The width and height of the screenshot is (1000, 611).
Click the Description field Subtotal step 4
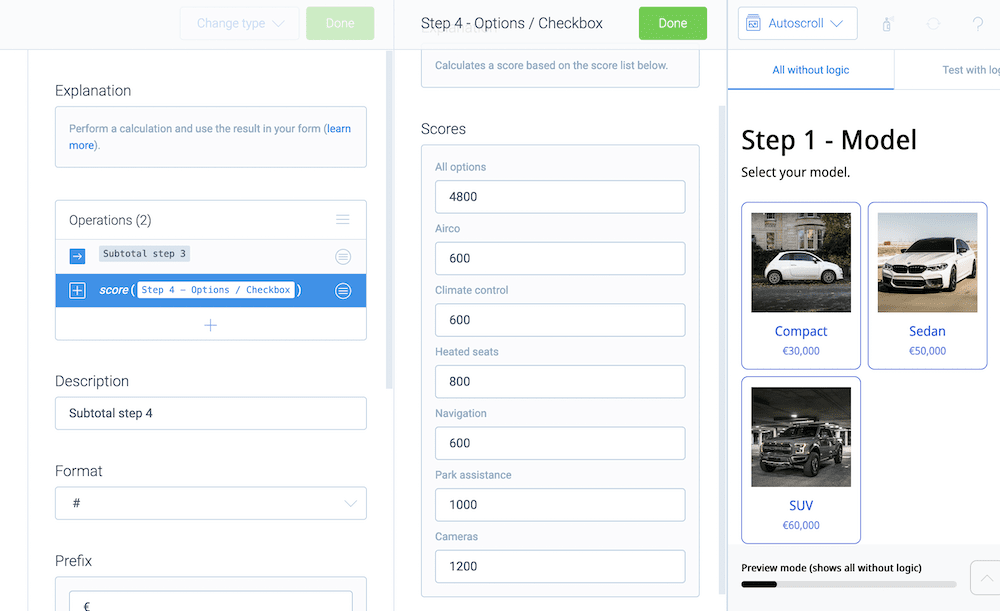[210, 413]
